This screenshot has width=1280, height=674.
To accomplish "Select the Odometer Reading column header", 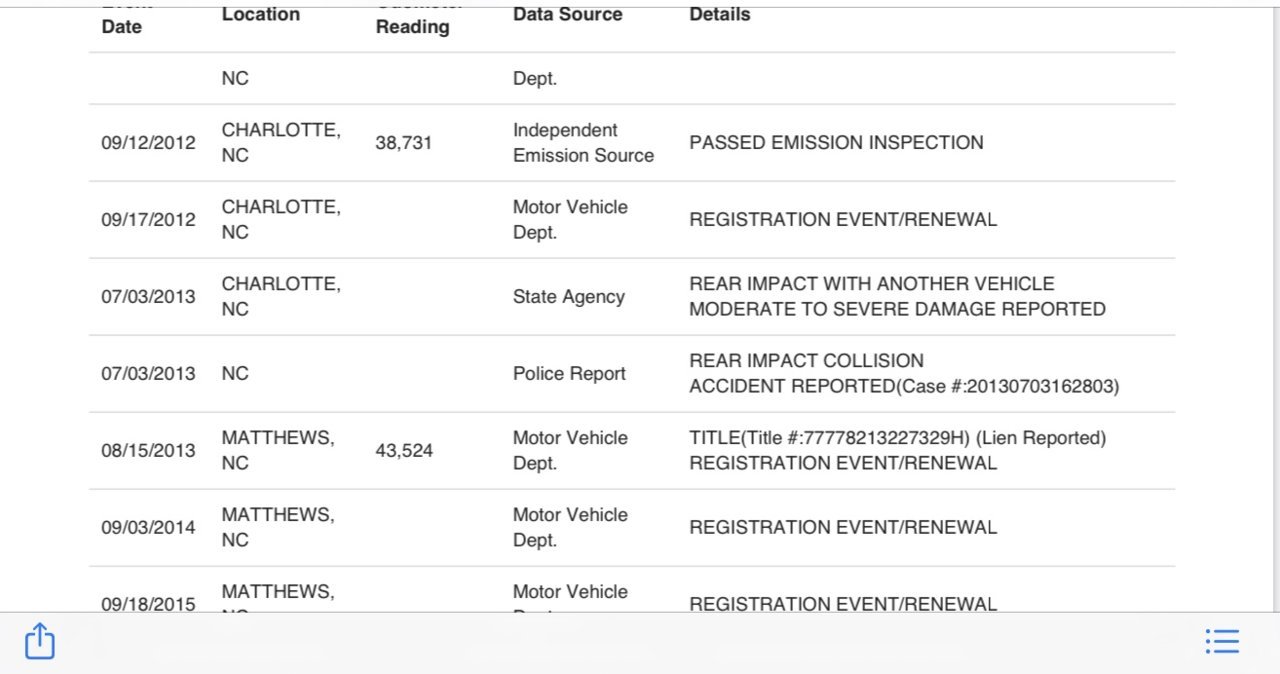I will tap(412, 20).
